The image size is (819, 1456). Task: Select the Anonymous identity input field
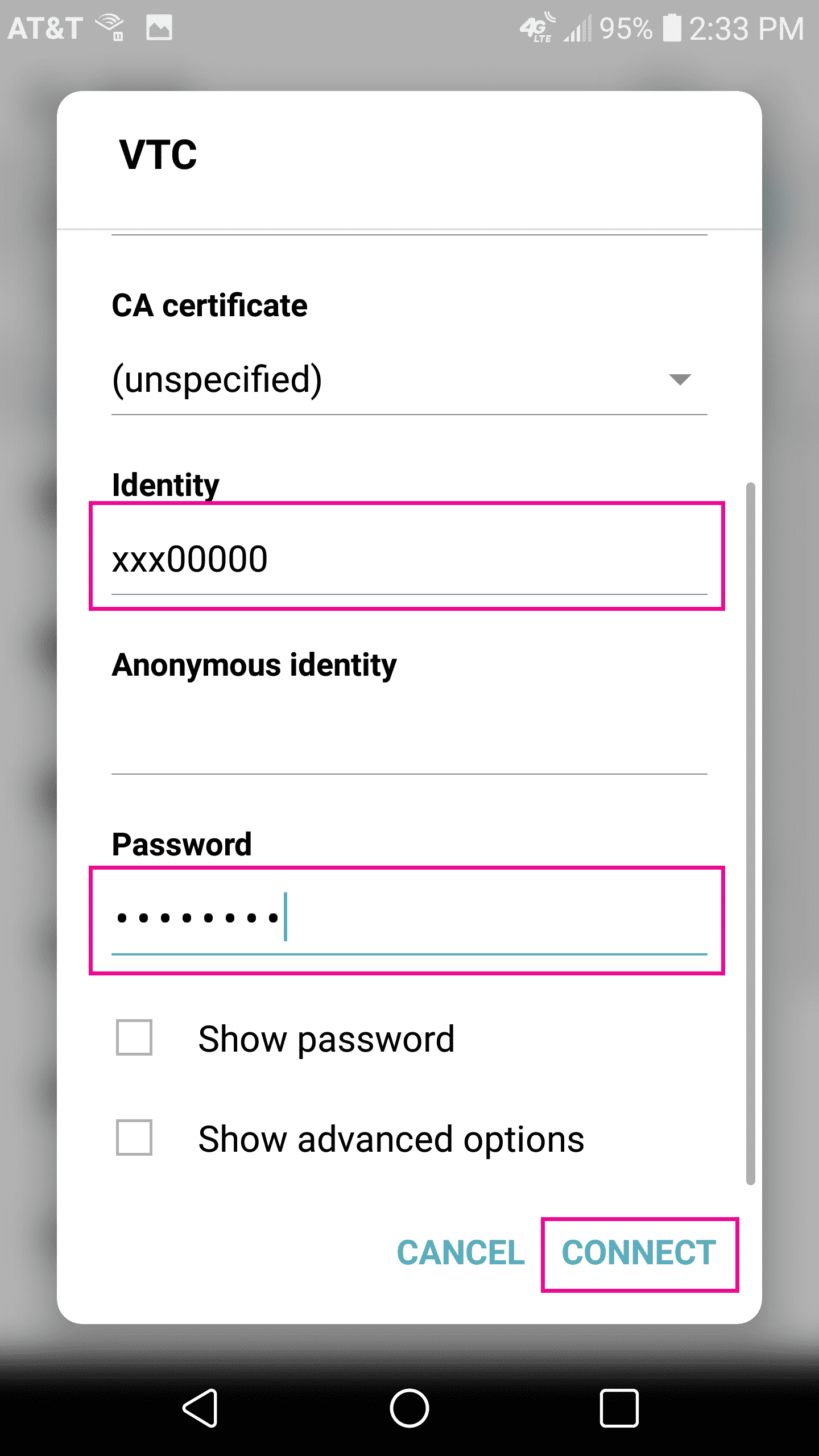click(x=409, y=739)
